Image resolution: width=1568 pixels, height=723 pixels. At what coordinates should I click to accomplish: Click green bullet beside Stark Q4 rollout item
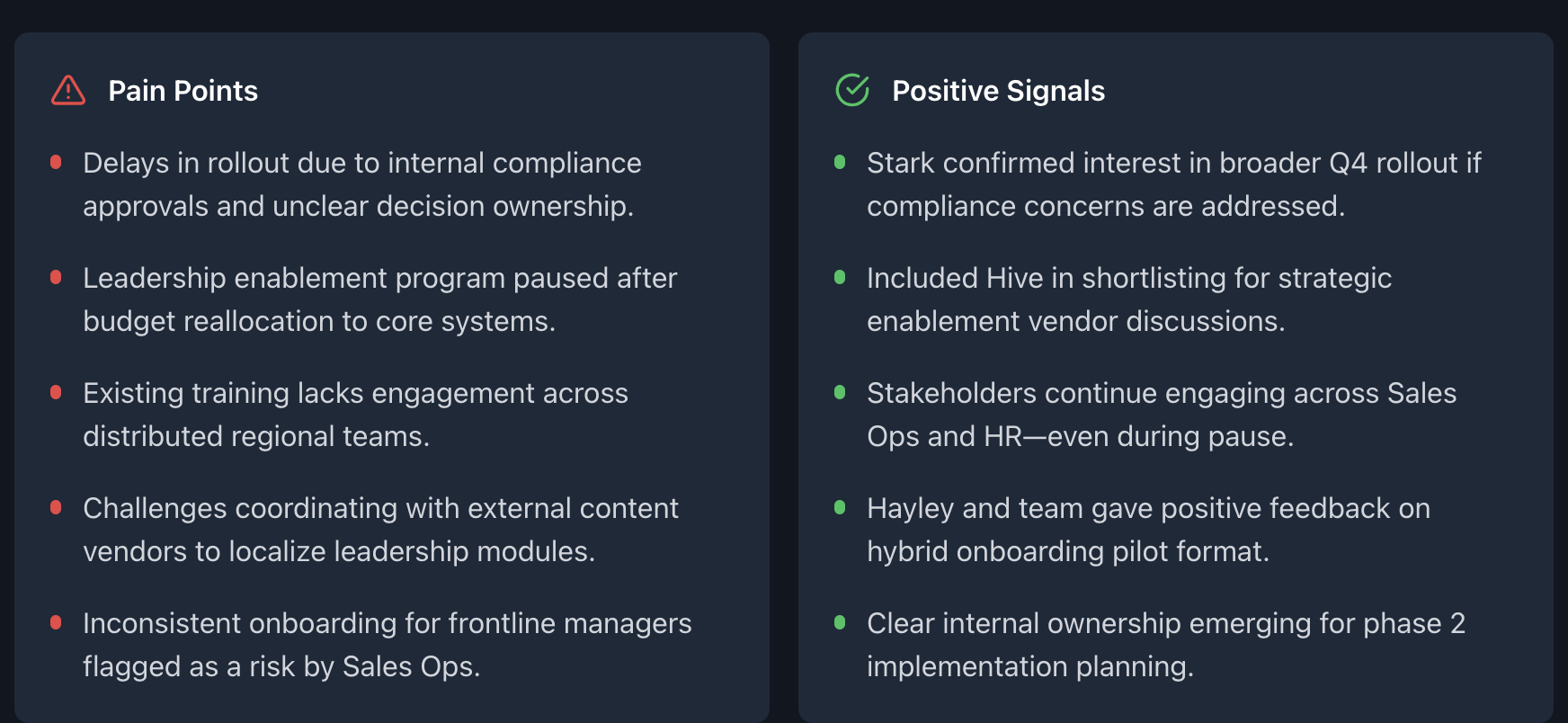pyautogui.click(x=840, y=162)
